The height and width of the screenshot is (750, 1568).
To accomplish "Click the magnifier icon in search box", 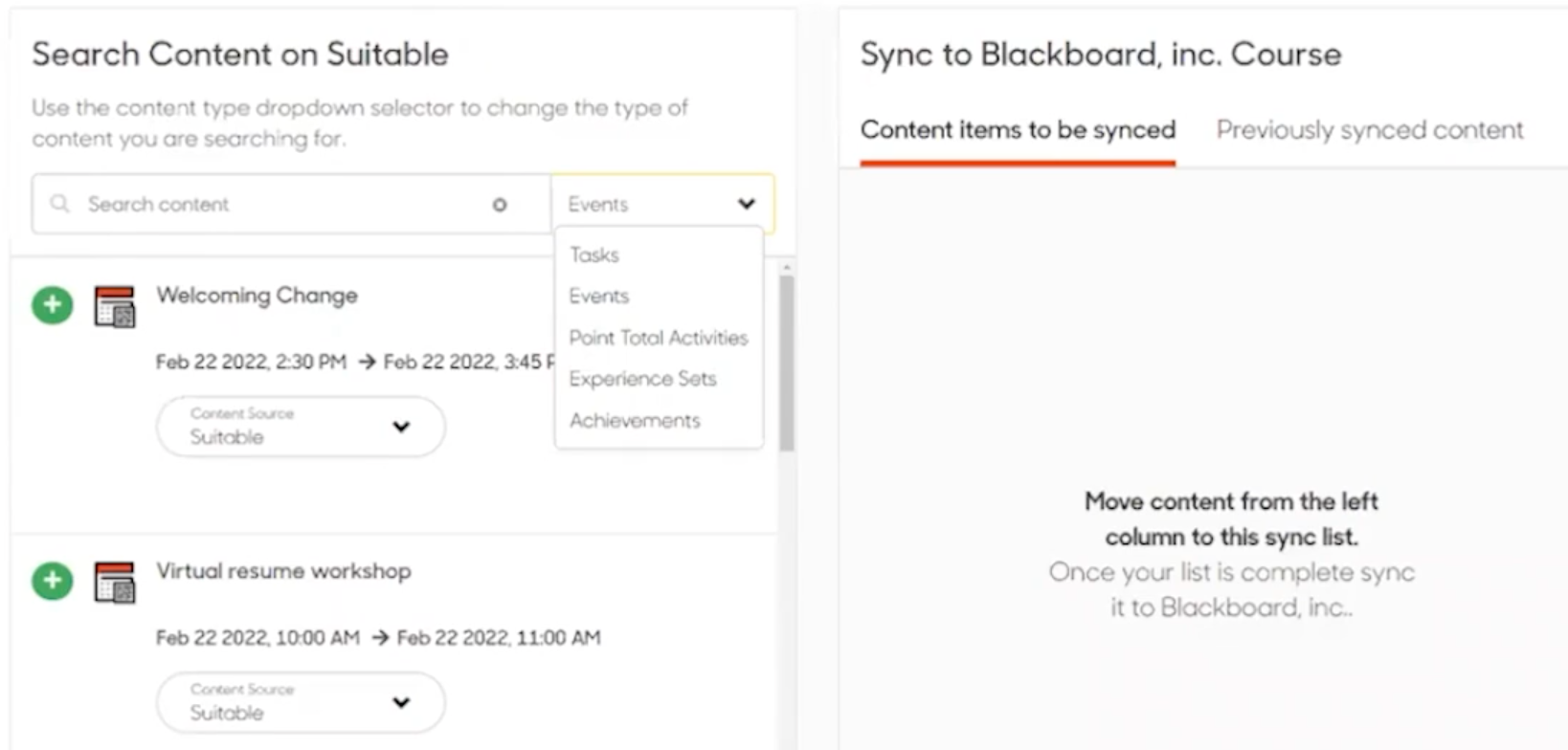I will coord(60,204).
